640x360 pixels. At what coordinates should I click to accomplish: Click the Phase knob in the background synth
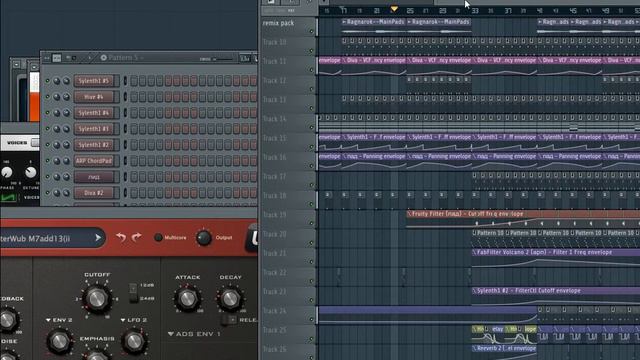[6, 173]
